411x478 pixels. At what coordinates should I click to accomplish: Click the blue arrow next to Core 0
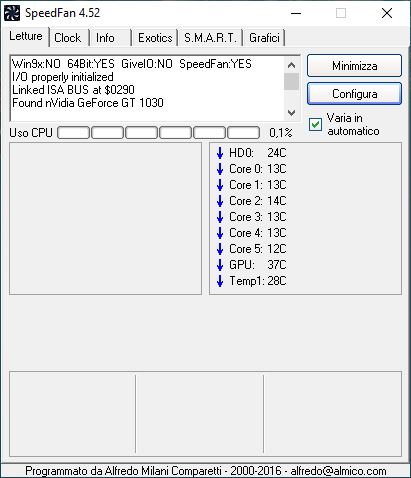point(220,169)
